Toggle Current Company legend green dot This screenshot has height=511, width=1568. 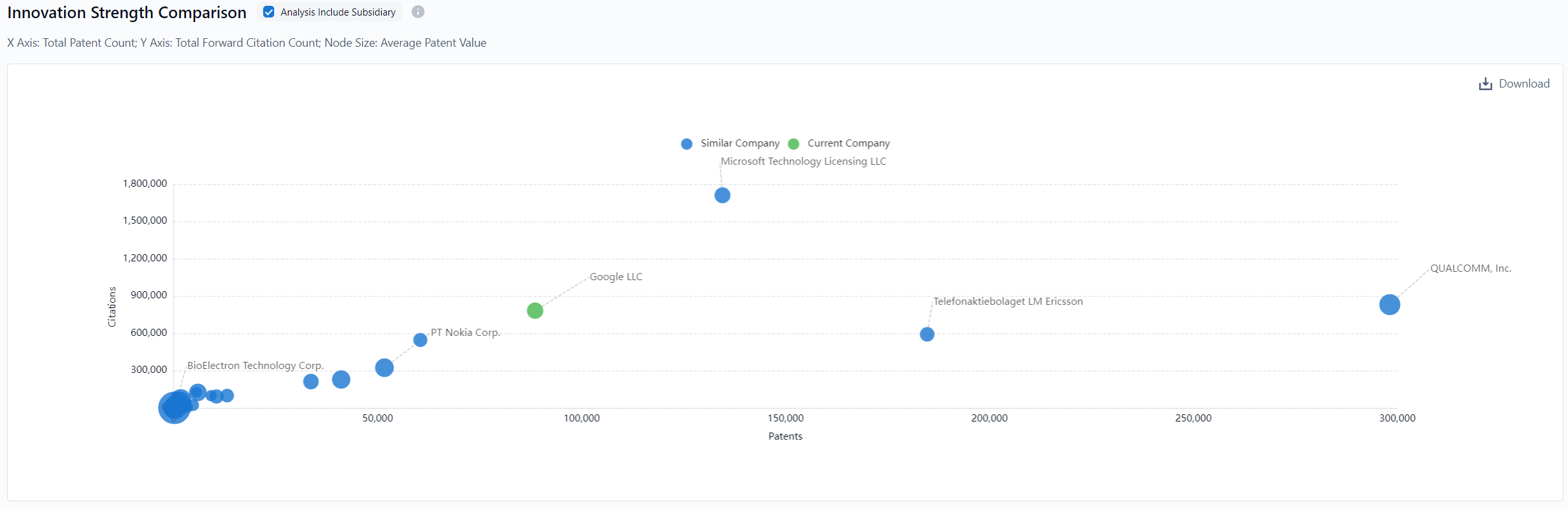coord(793,144)
